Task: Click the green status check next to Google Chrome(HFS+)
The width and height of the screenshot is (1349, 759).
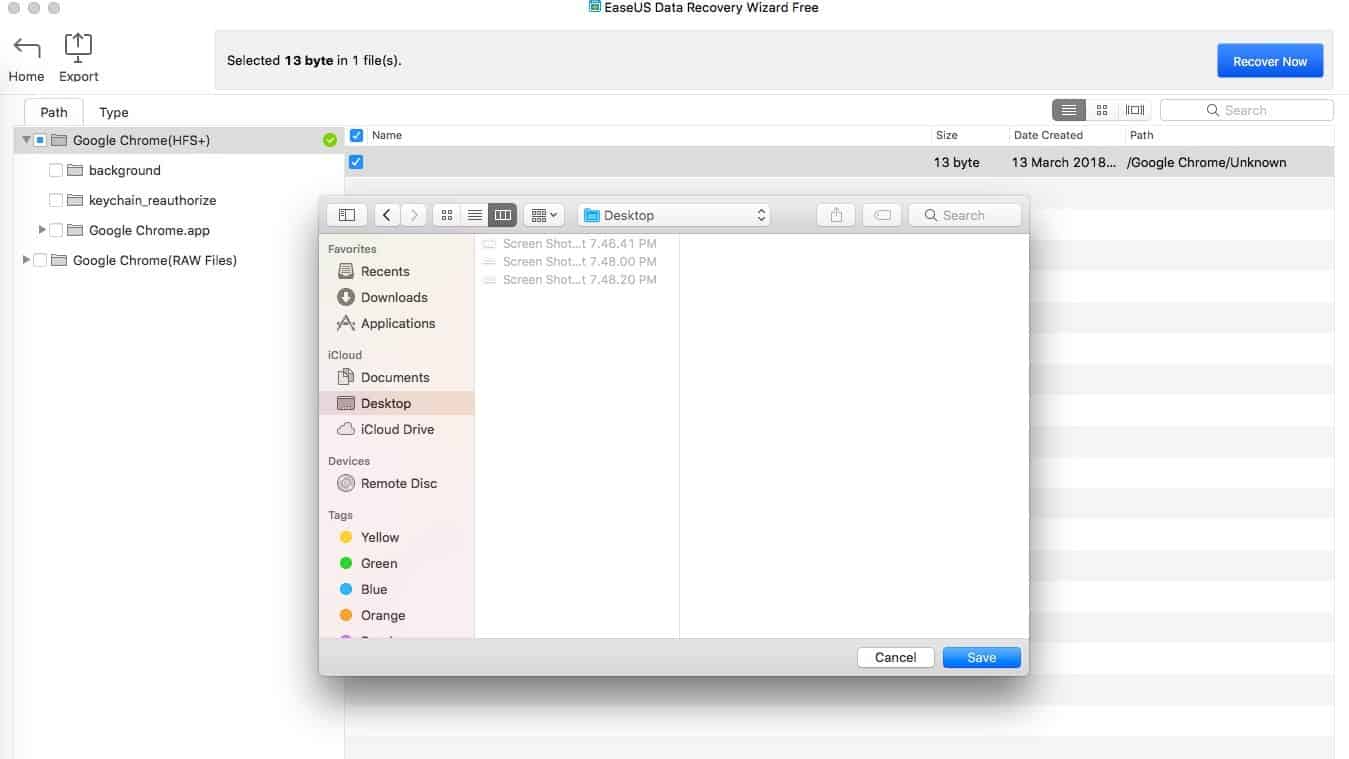Action: (330, 141)
